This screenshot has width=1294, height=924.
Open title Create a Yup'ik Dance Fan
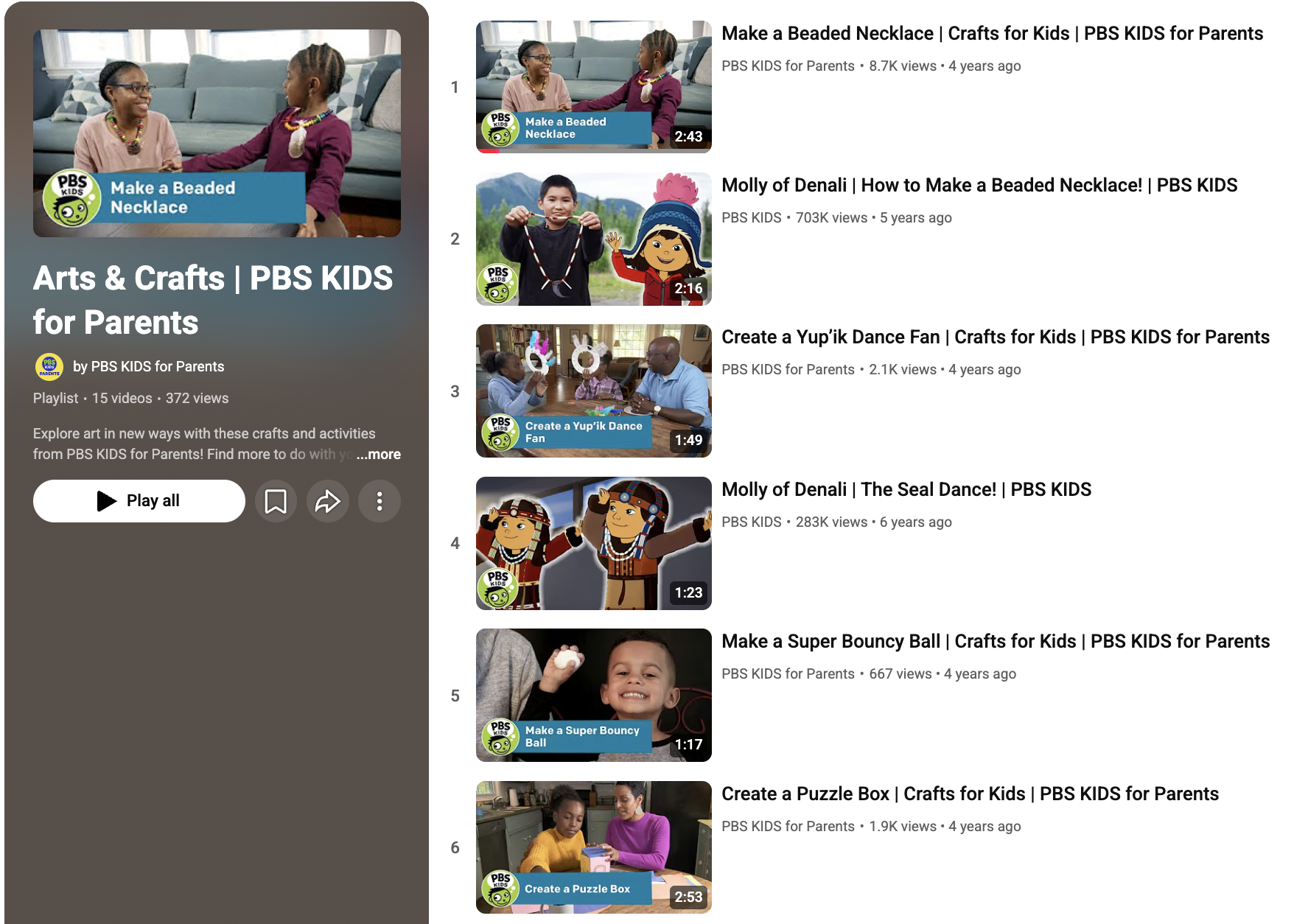click(x=995, y=337)
